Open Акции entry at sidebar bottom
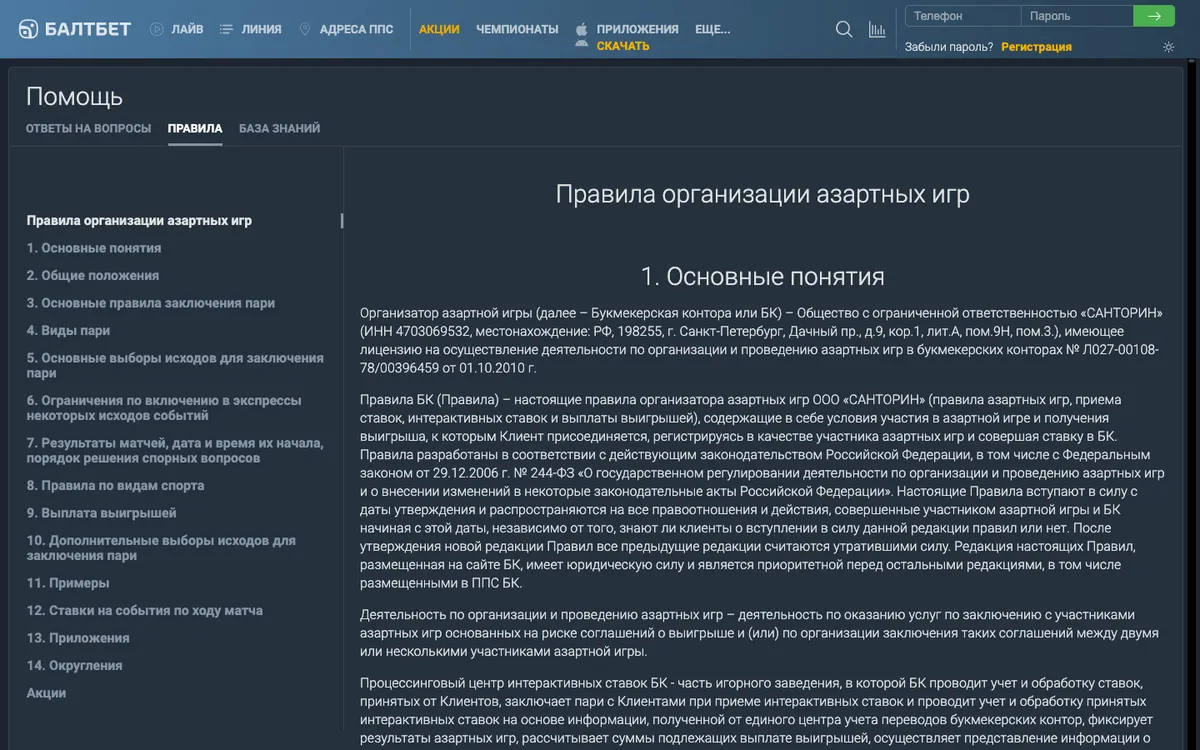The image size is (1200, 750). coord(46,693)
